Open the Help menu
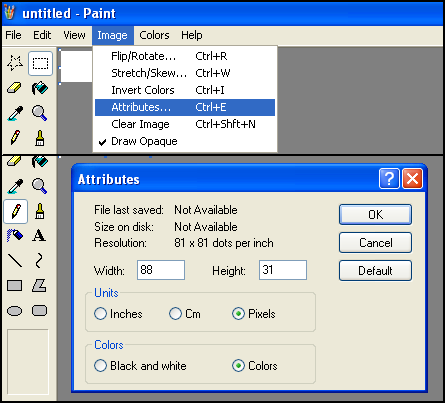 [x=192, y=35]
